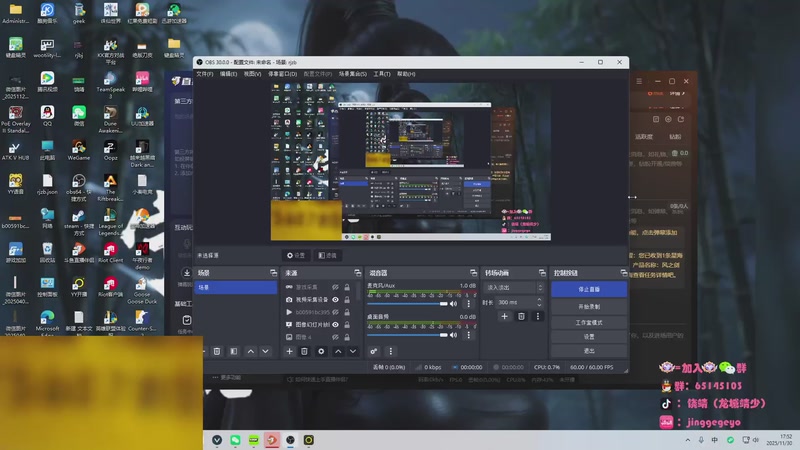
Task: Remove the transition with the trash icon
Action: pyautogui.click(x=521, y=316)
